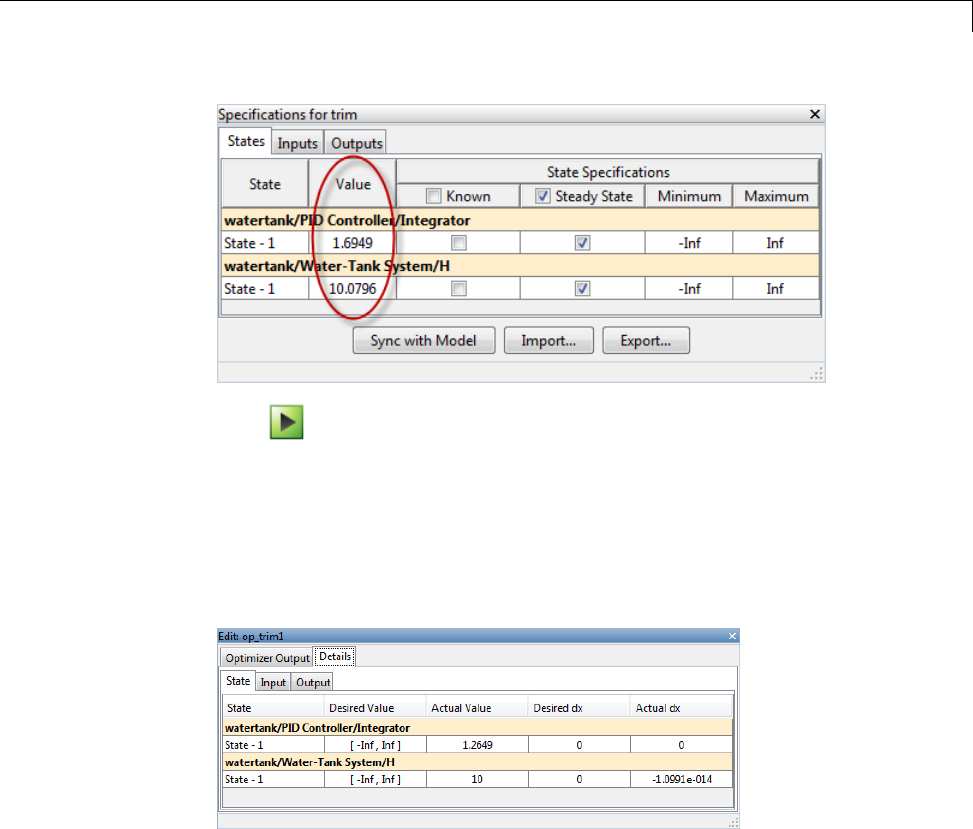
Task: Click the State column header in specifications
Action: (265, 184)
